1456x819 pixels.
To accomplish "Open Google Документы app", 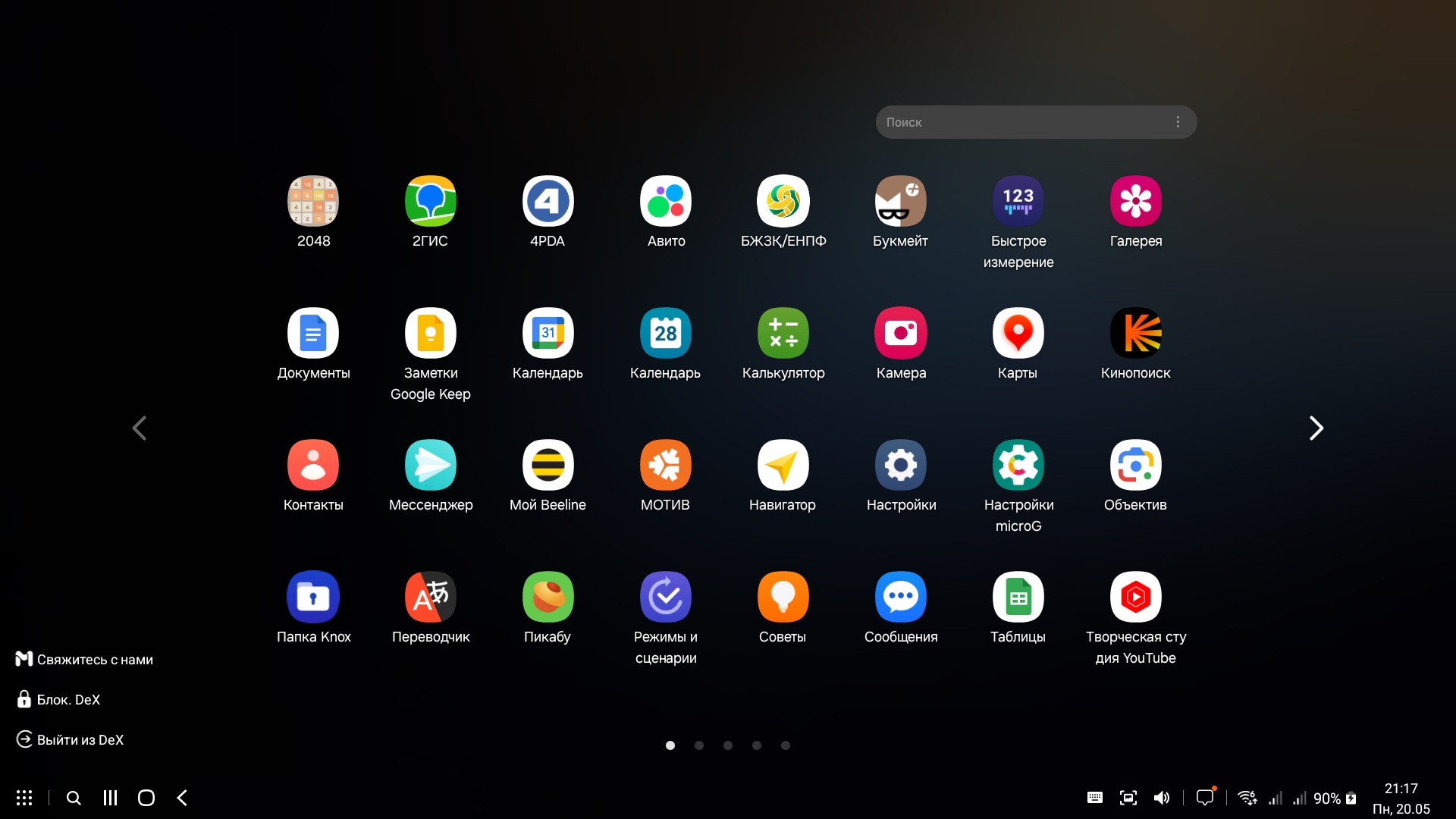I will click(313, 333).
